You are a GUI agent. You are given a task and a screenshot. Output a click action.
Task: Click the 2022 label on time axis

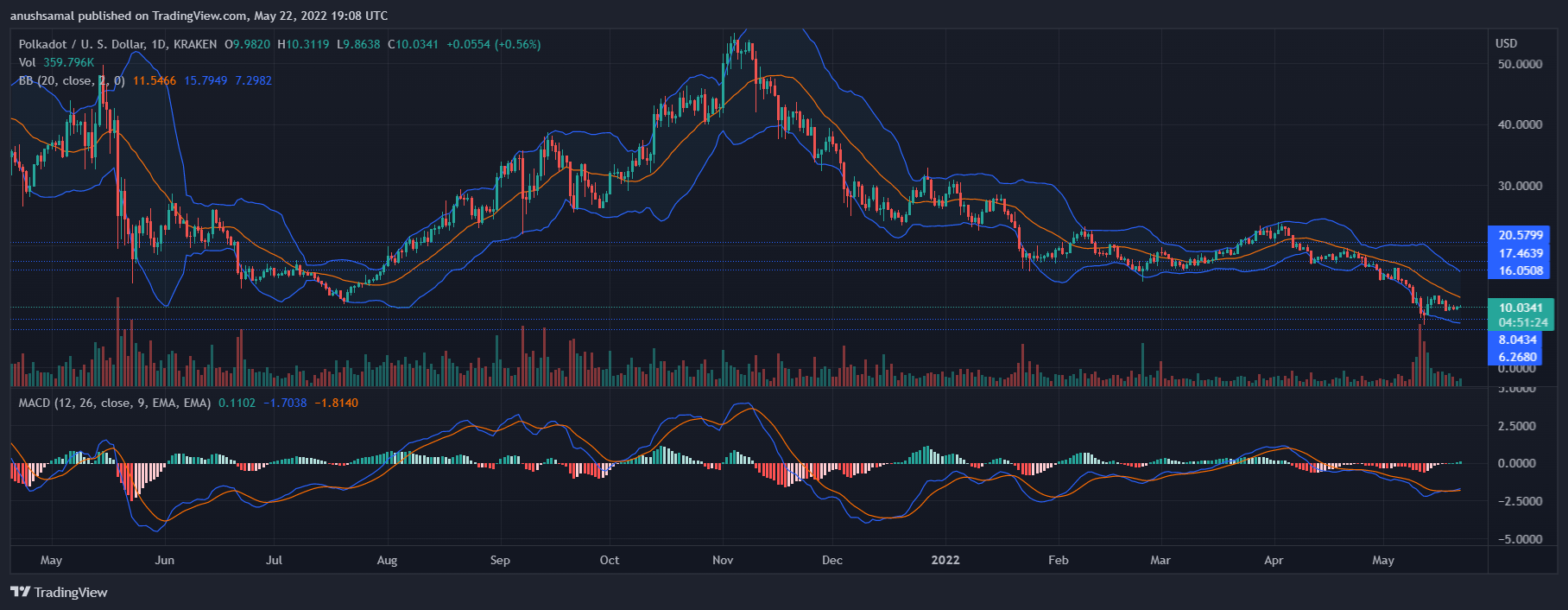(945, 560)
